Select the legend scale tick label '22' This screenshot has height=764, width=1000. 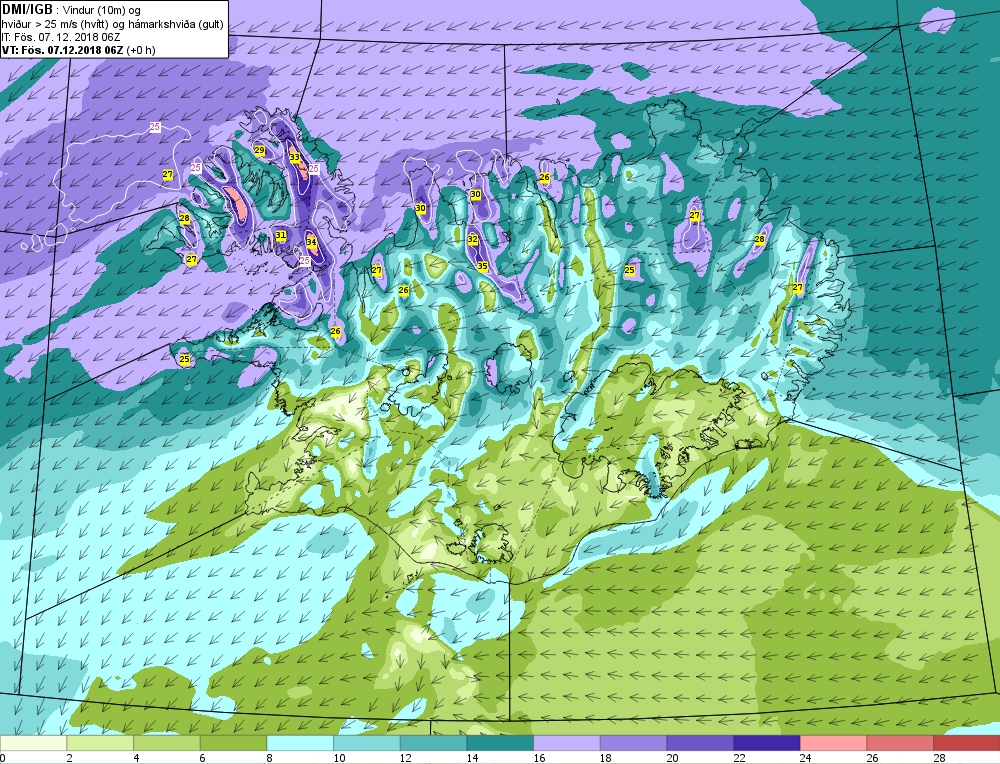739,758
